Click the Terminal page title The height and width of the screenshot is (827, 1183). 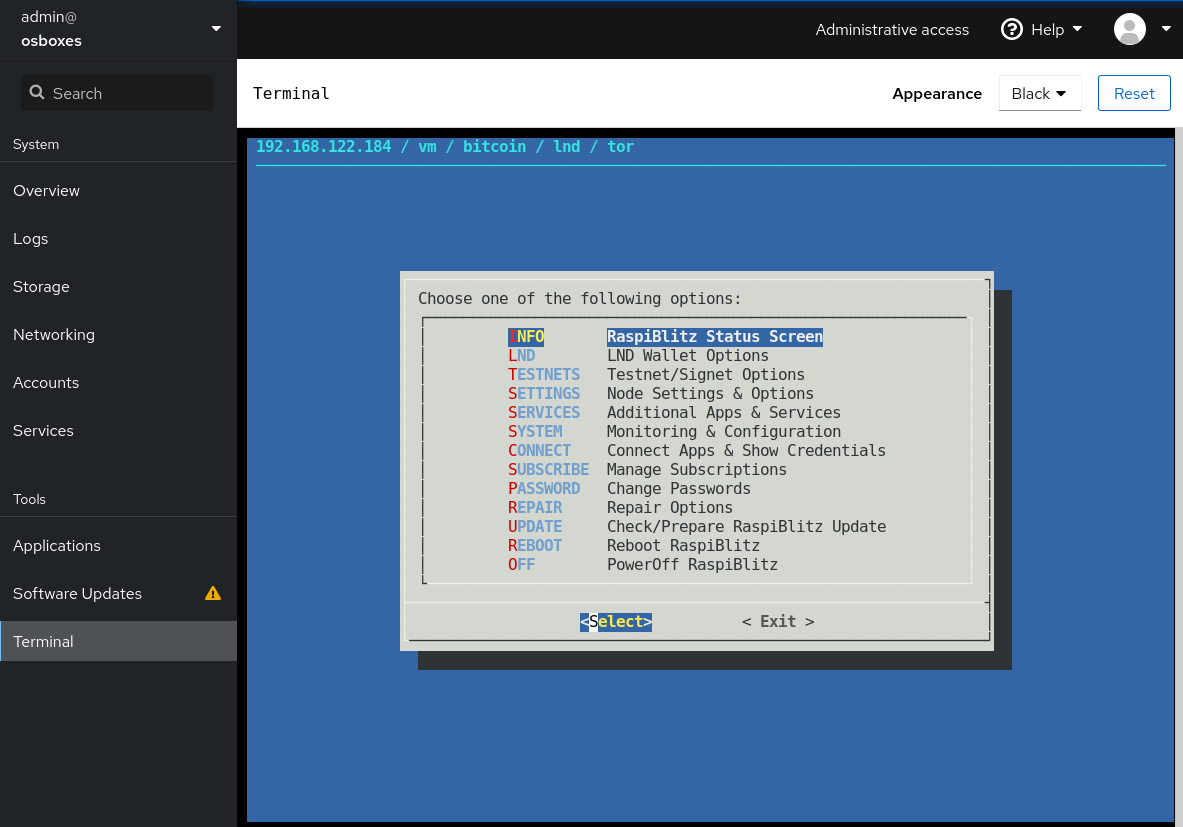point(291,94)
